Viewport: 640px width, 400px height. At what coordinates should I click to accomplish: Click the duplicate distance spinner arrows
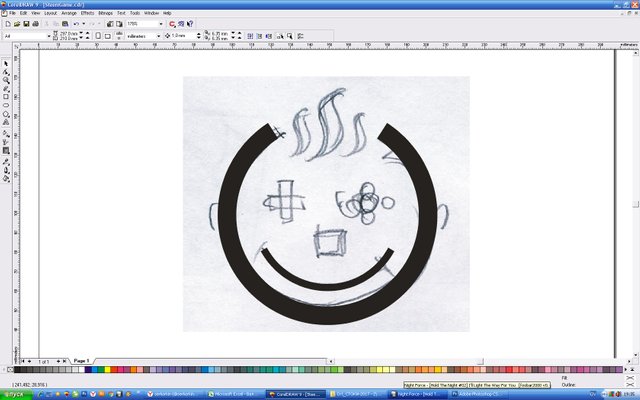[x=236, y=36]
